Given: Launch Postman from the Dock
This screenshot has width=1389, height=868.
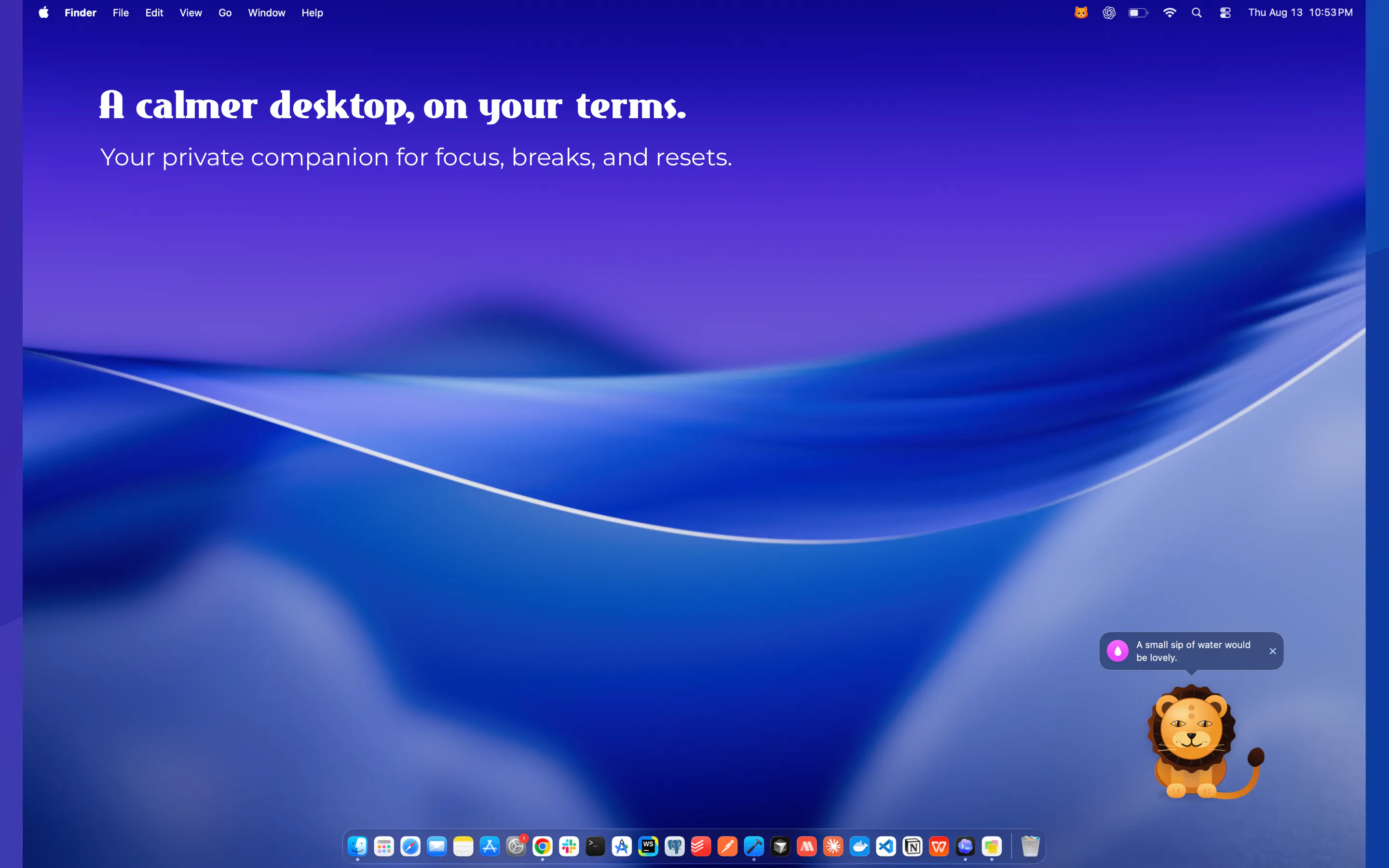Looking at the screenshot, I should pos(727,846).
